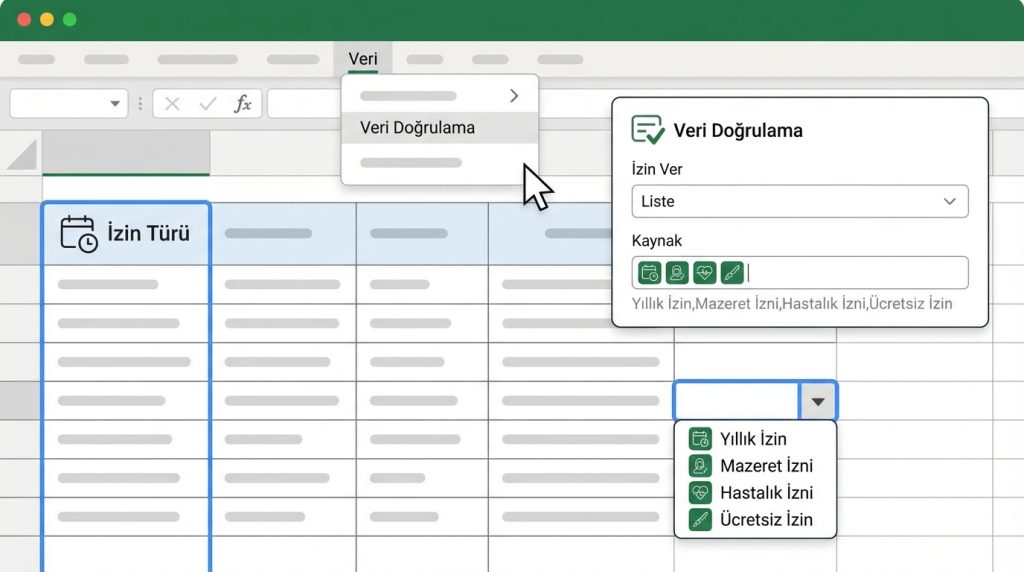This screenshot has height=572, width=1024.
Task: Expand the submenu chevron in Veri menu
Action: (514, 96)
